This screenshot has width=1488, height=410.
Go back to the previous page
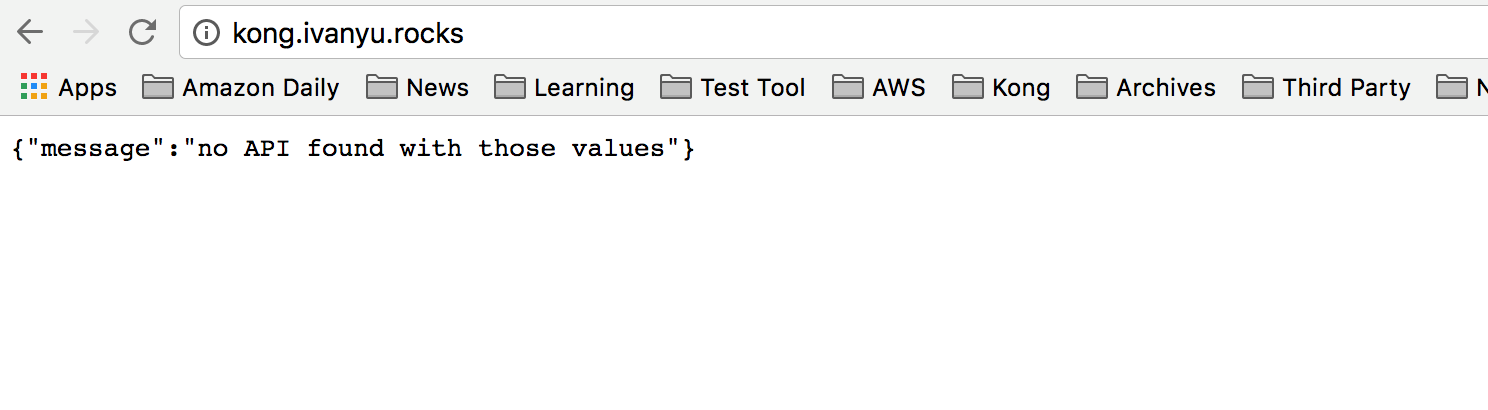click(x=31, y=33)
